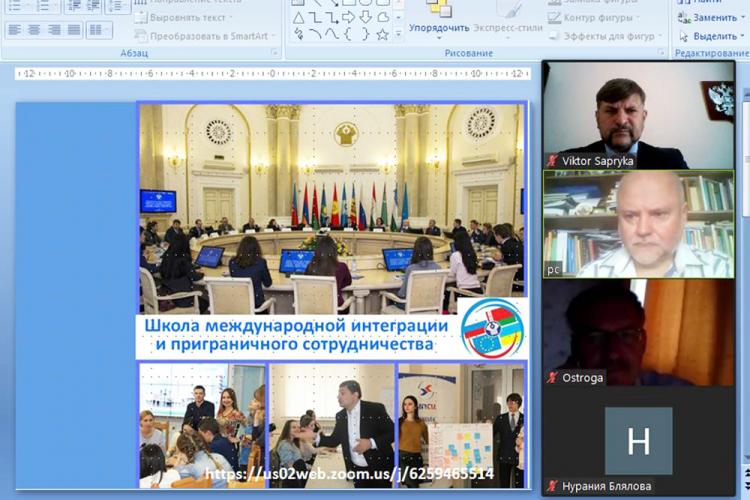Click the Выделить select button
This screenshot has height=500, width=750.
coord(708,36)
